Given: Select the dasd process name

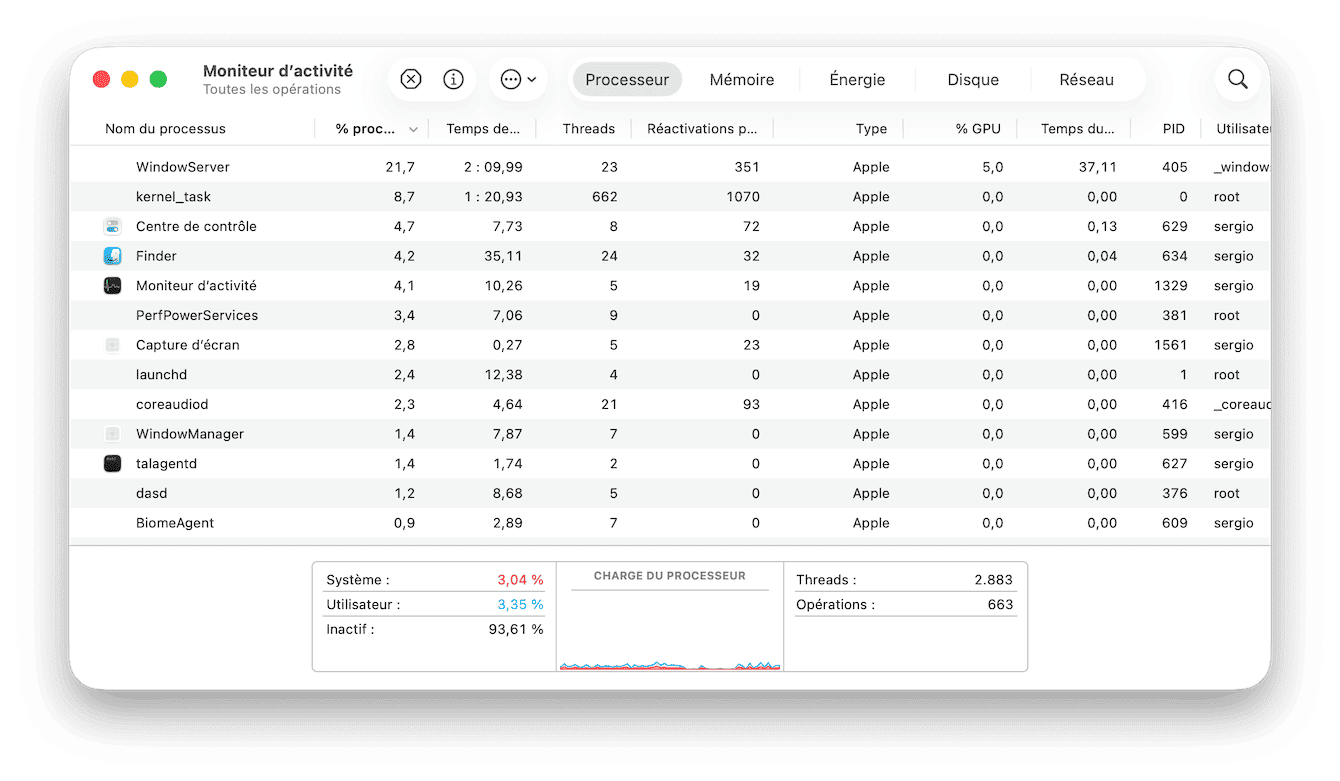Looking at the screenshot, I should coord(152,494).
